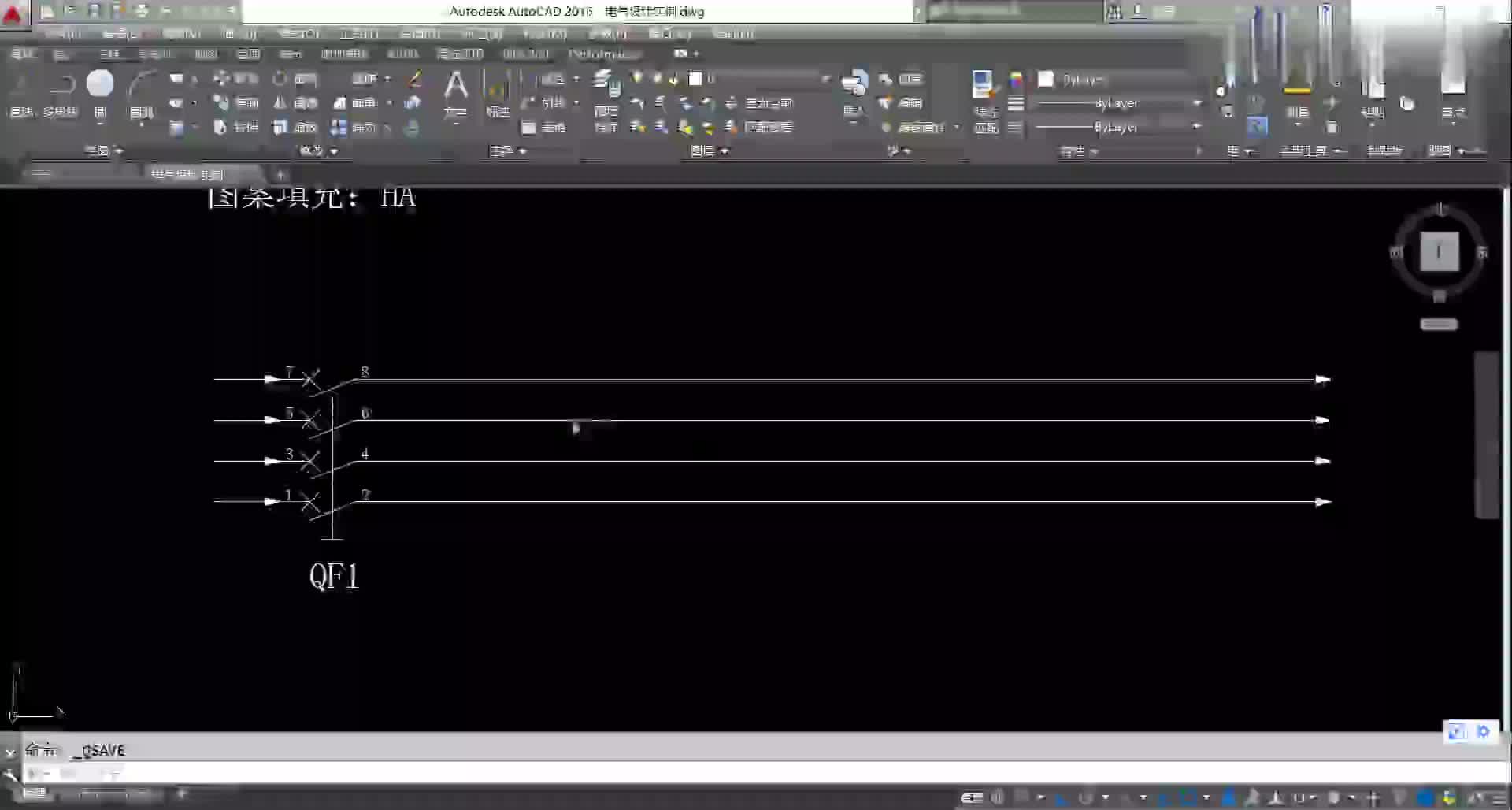Click the Dimension annotation tool

(x=498, y=93)
